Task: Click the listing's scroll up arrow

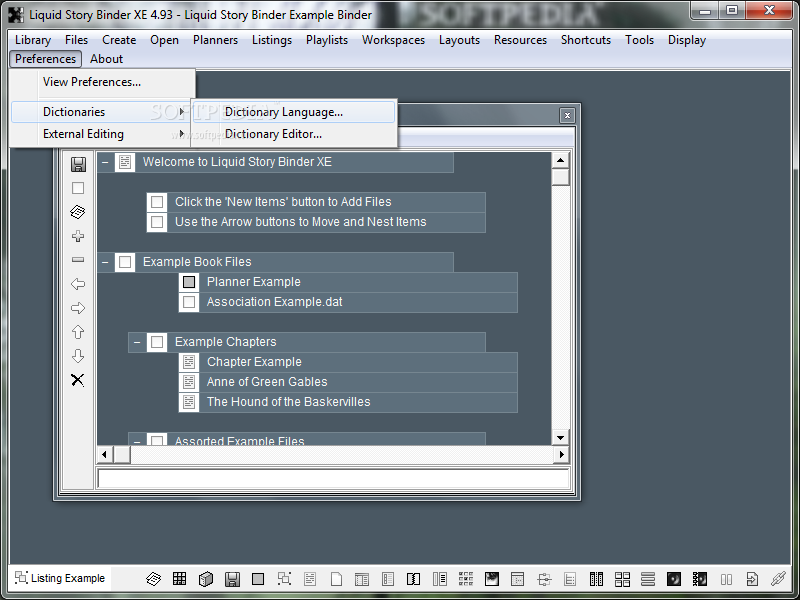Action: pyautogui.click(x=561, y=160)
